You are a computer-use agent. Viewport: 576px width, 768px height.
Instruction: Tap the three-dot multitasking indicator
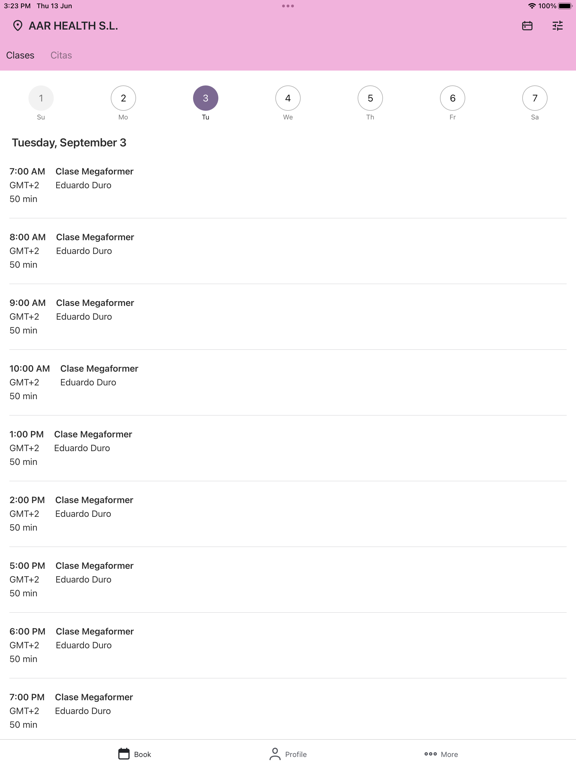(288, 6)
